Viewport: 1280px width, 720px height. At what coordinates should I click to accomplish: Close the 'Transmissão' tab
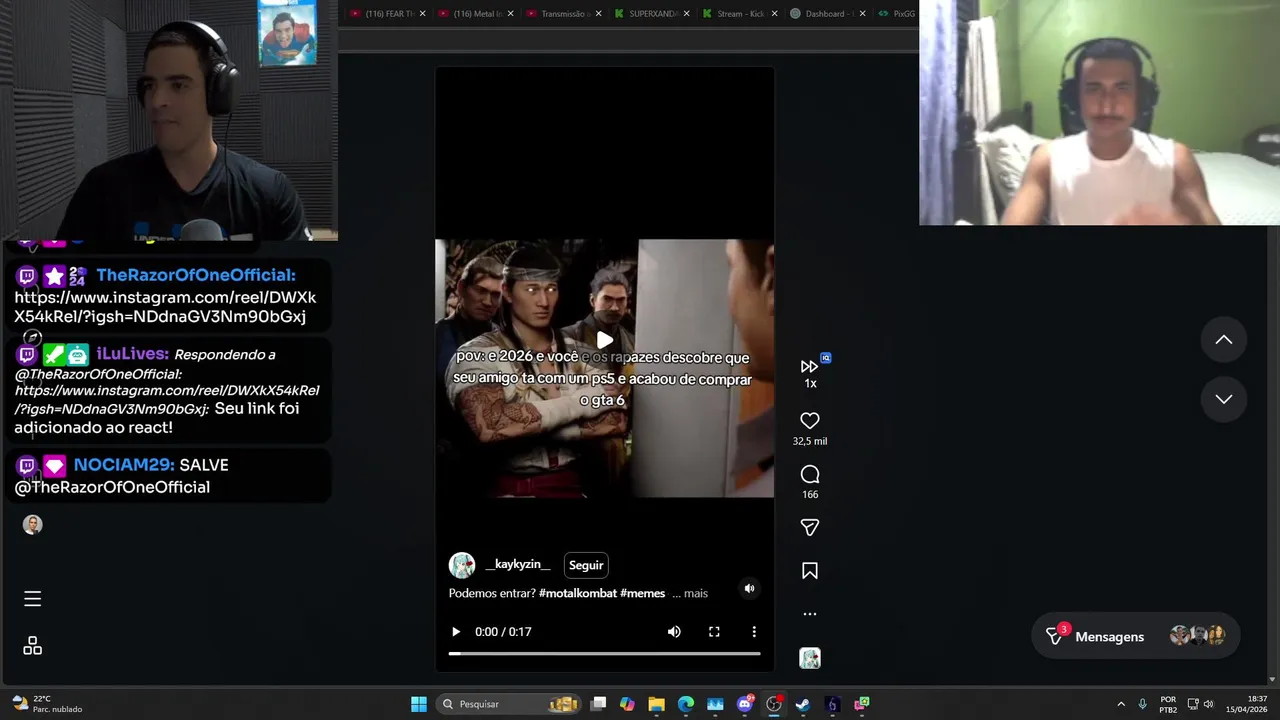click(x=598, y=14)
